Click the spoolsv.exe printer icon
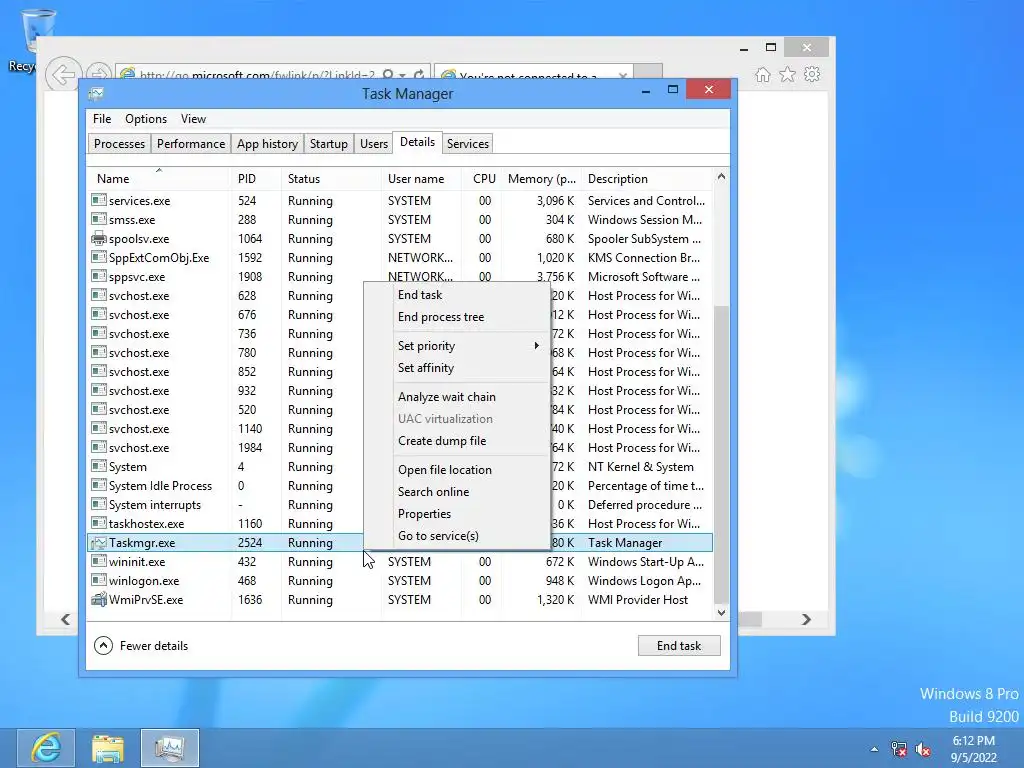 pyautogui.click(x=99, y=238)
